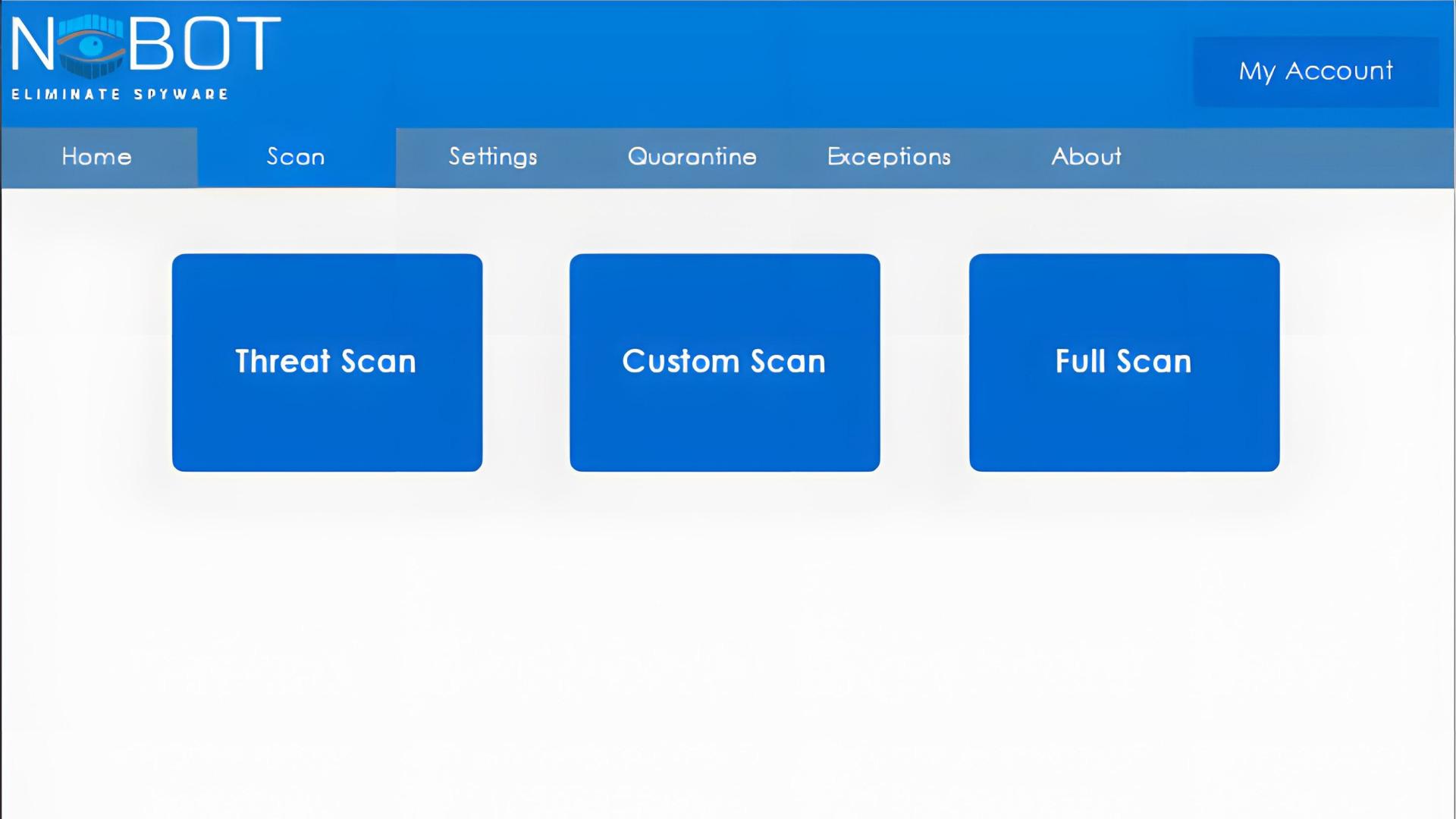
Task: Start a Threat Scan
Action: pos(327,362)
